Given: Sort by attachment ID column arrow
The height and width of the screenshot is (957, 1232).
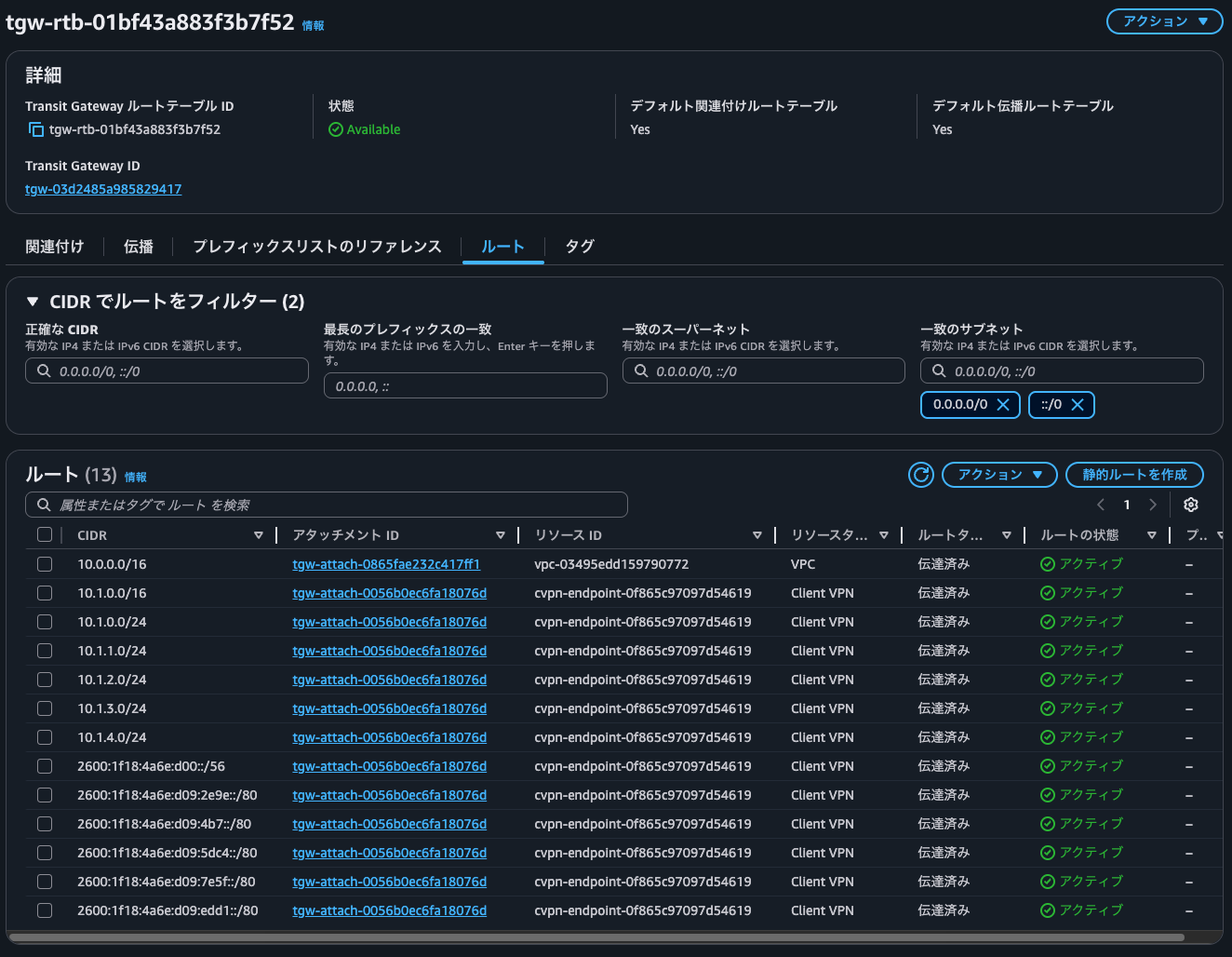Looking at the screenshot, I should click(500, 535).
